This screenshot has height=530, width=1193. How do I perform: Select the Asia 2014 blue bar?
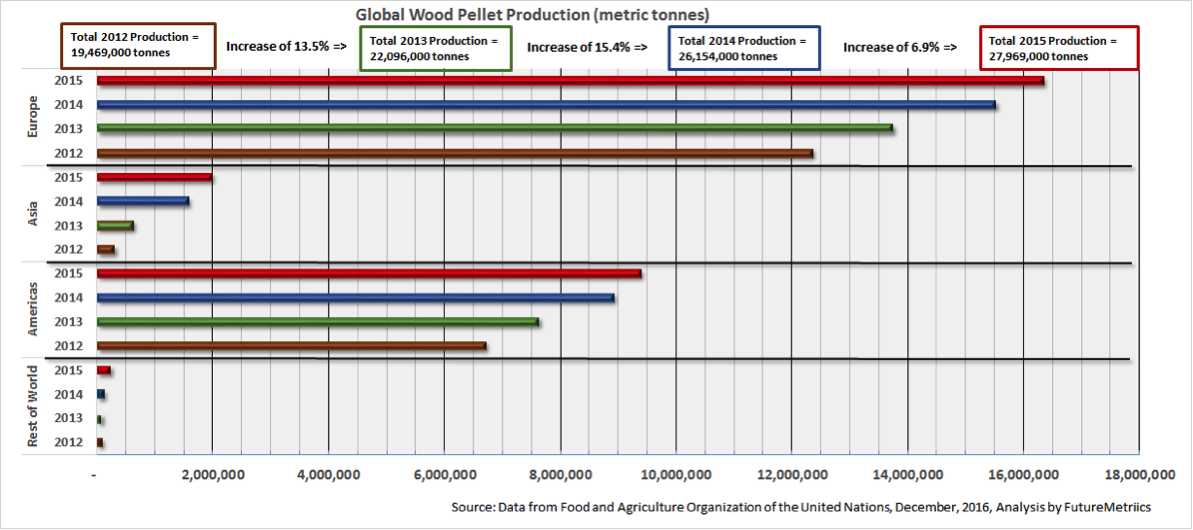[143, 201]
